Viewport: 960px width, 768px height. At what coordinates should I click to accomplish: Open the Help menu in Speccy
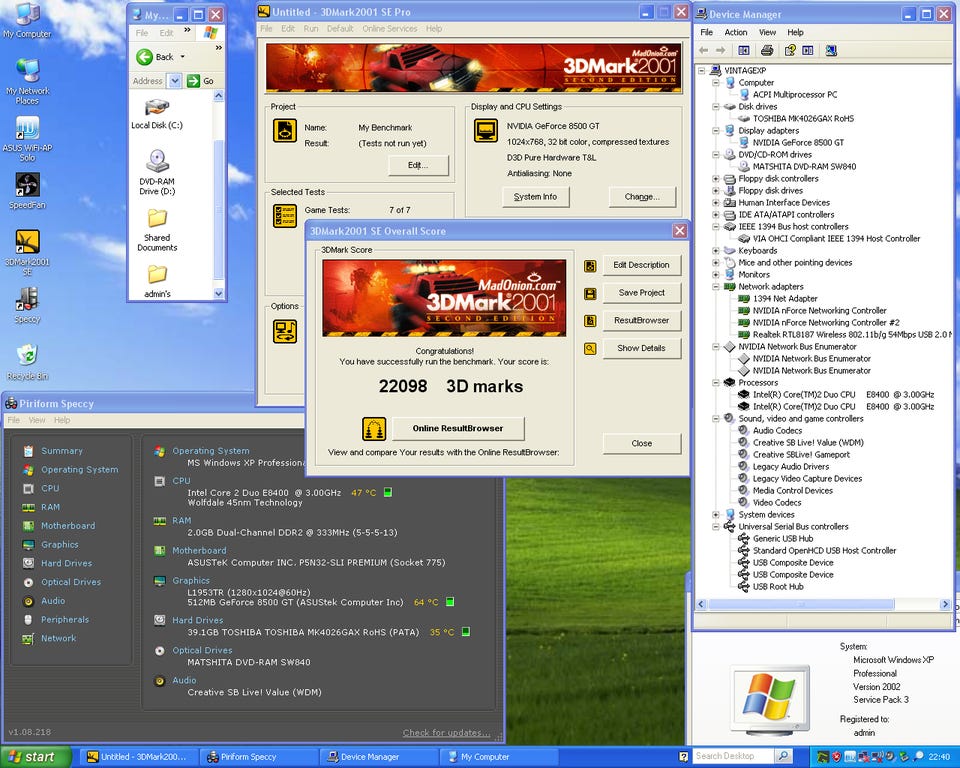(62, 420)
